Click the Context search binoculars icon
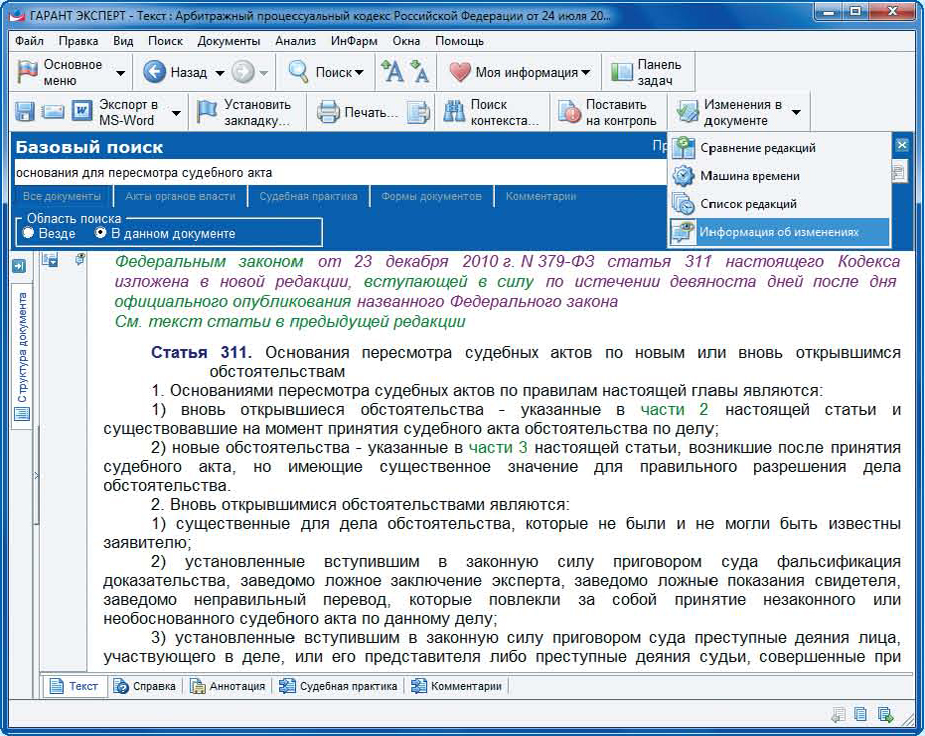The image size is (925, 736). click(455, 112)
